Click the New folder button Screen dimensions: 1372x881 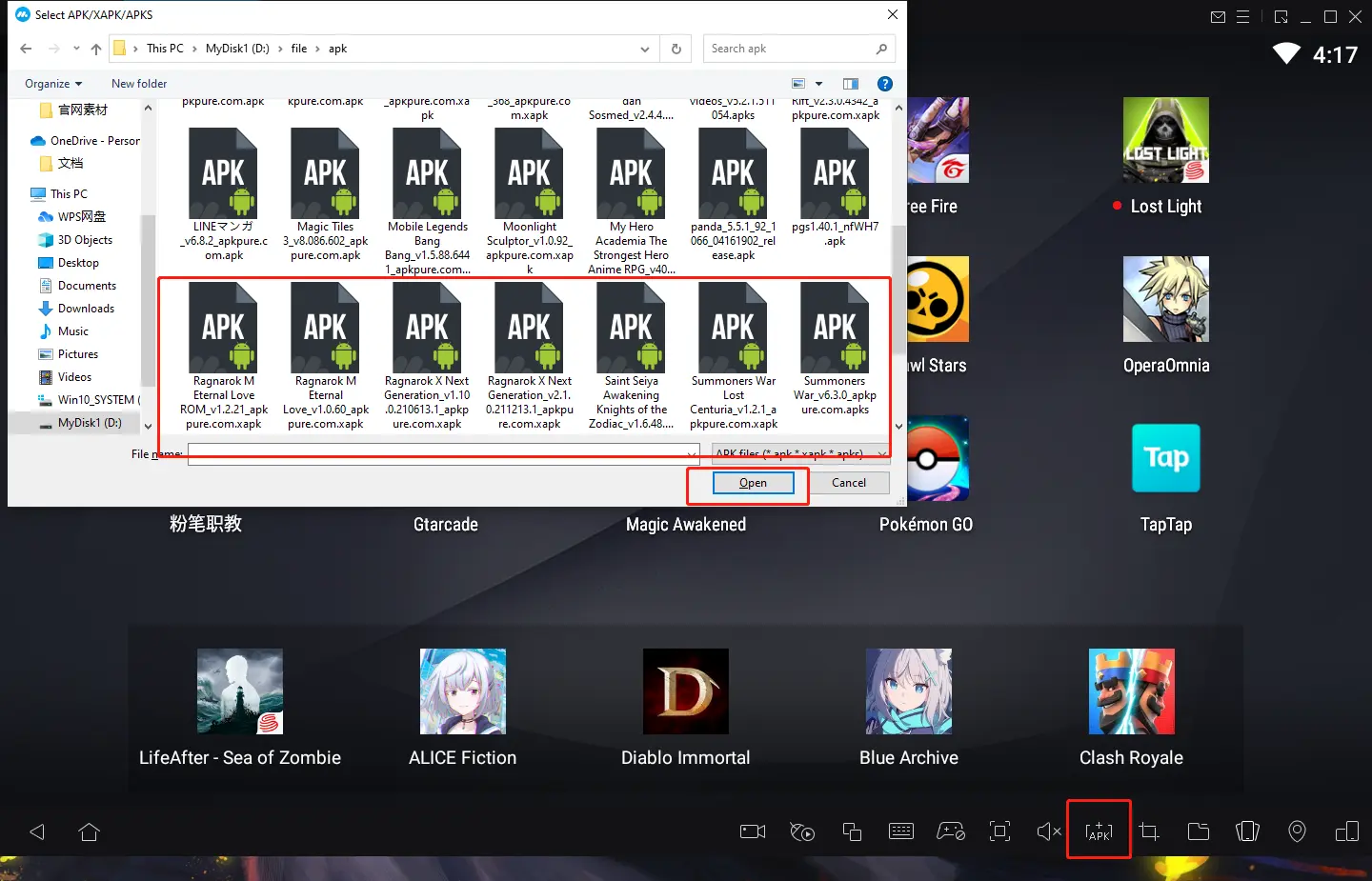(x=139, y=84)
